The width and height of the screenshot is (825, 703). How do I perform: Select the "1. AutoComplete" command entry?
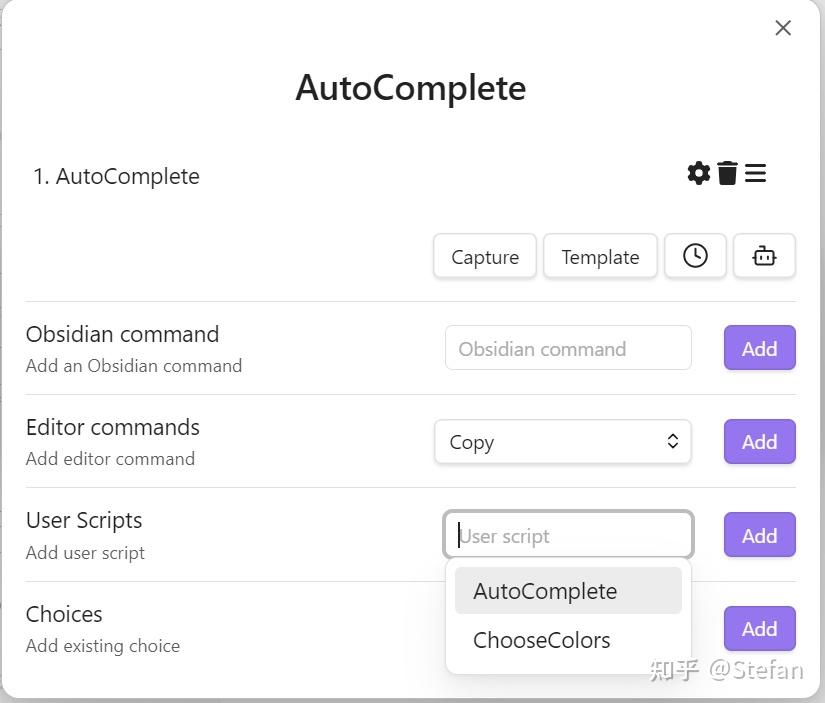click(116, 177)
